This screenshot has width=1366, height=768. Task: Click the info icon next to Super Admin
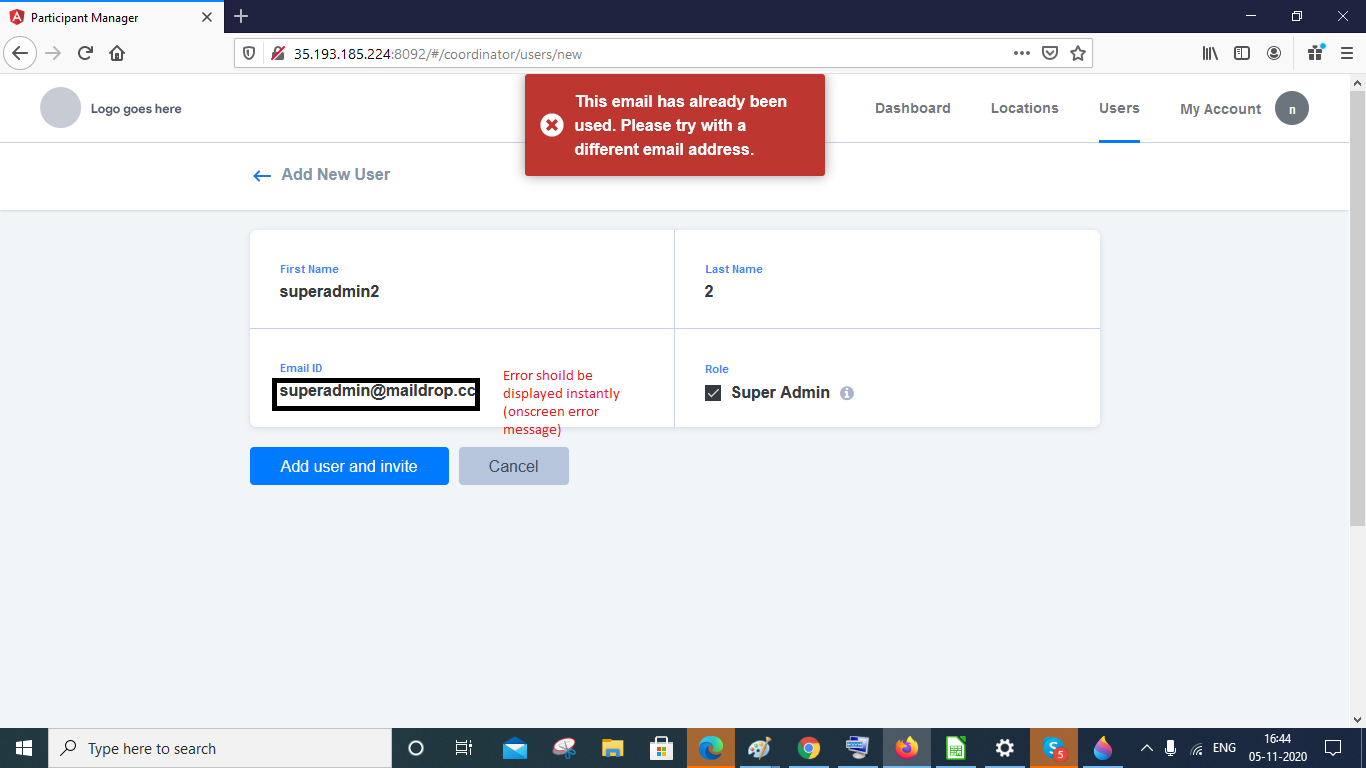[846, 392]
